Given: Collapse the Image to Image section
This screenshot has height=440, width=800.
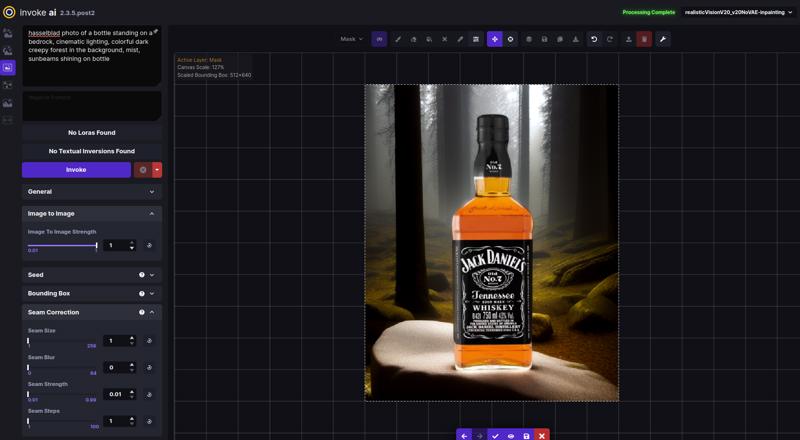Looking at the screenshot, I should (92, 214).
